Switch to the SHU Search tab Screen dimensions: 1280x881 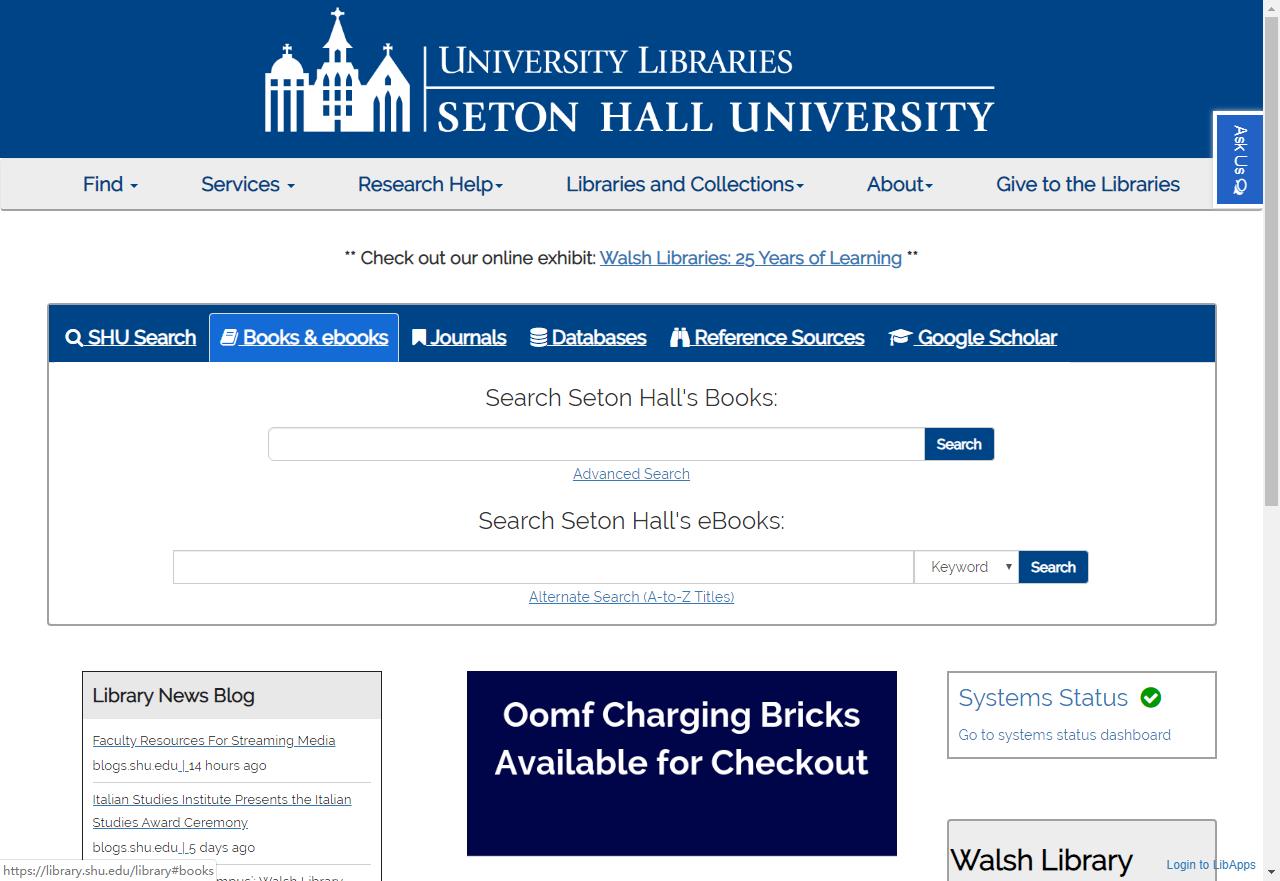point(131,338)
